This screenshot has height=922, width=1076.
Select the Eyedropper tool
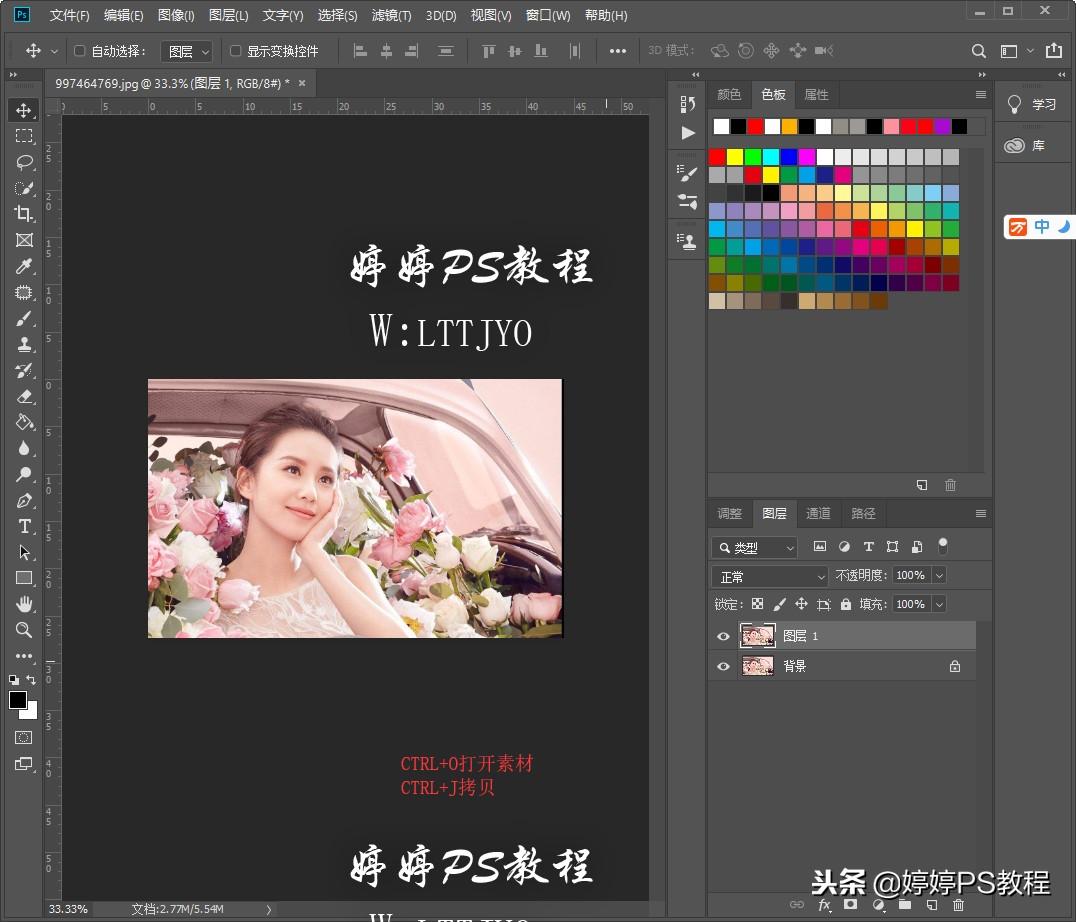click(x=24, y=266)
